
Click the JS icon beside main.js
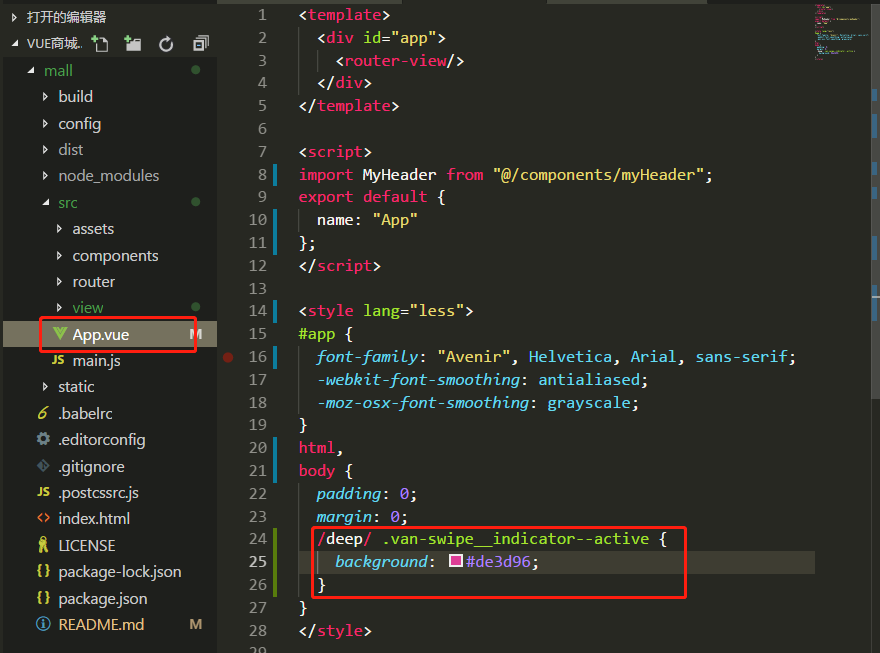pos(58,360)
